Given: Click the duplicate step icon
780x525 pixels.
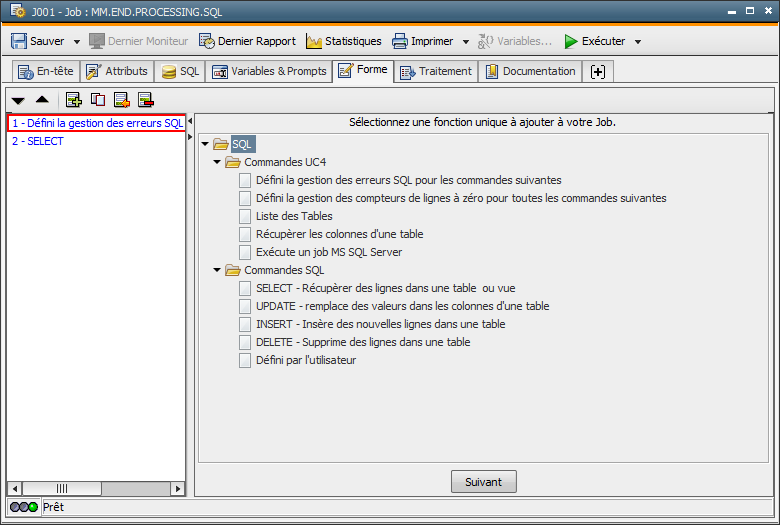Looking at the screenshot, I should [98, 99].
